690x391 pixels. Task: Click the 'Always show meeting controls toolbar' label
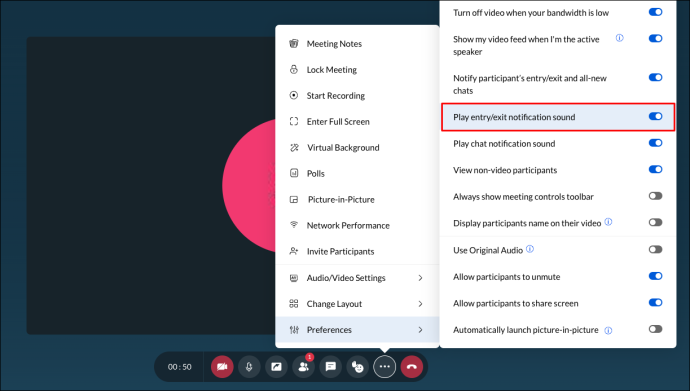[x=523, y=197]
